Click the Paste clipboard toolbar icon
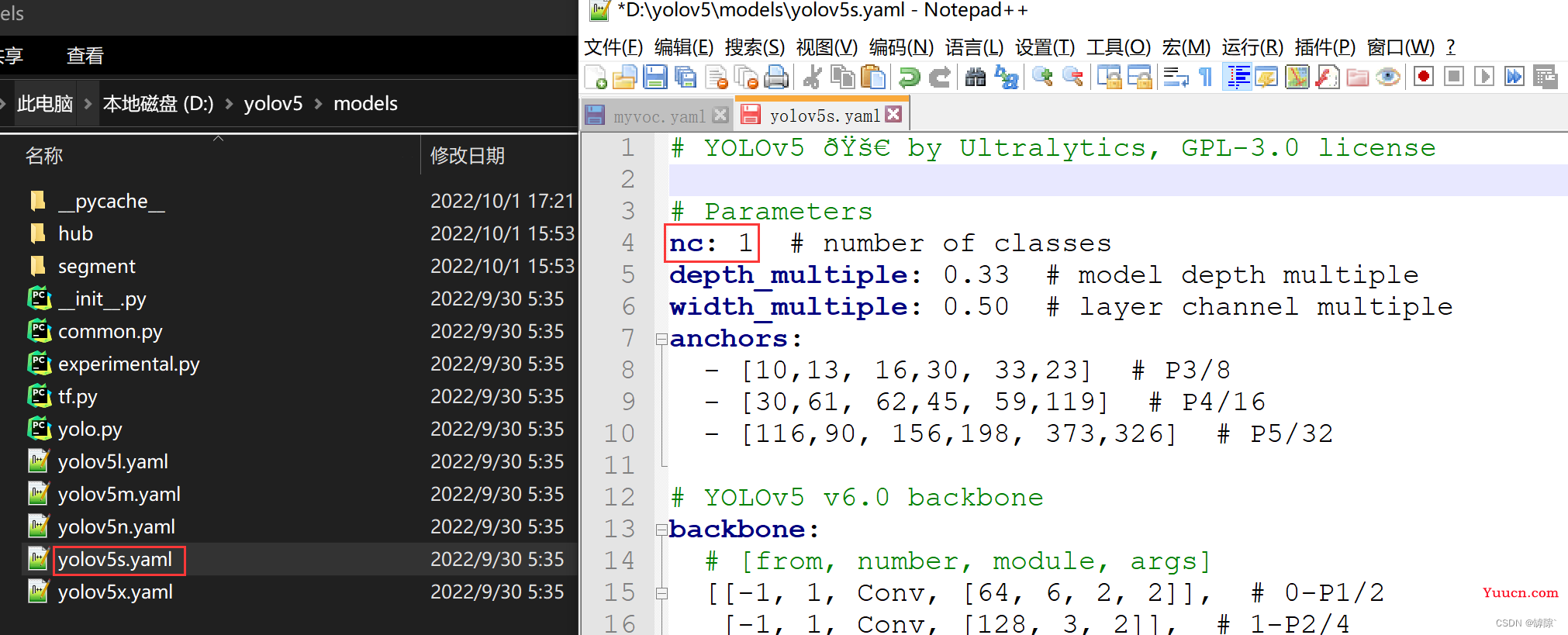The image size is (1568, 635). [873, 77]
